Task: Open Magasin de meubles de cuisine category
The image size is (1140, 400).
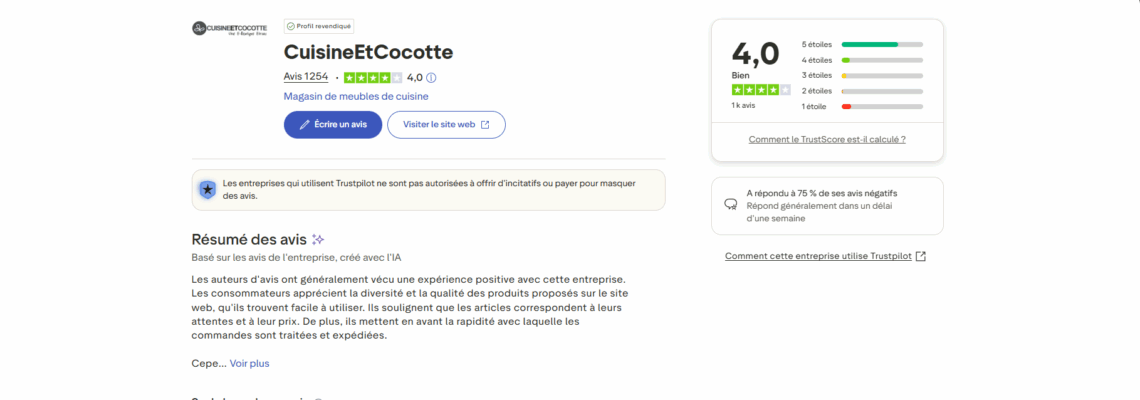Action: click(356, 96)
